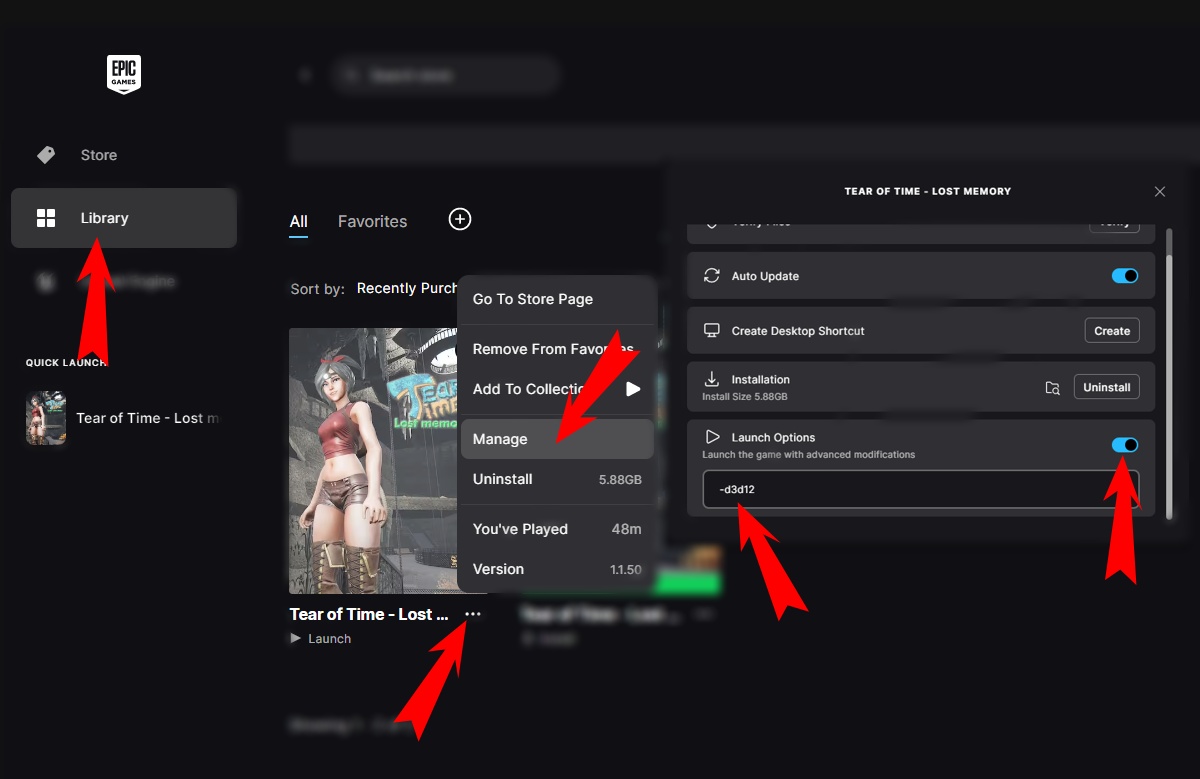Click the search magnifier icon
The image size is (1200, 779).
pyautogui.click(x=350, y=75)
